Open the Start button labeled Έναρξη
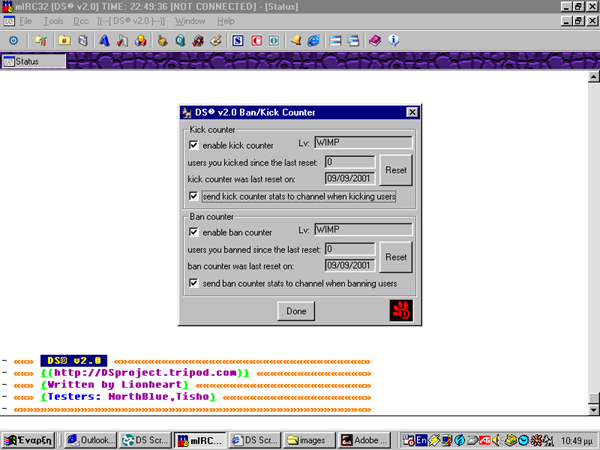Viewport: 600px width, 450px height. coord(28,440)
